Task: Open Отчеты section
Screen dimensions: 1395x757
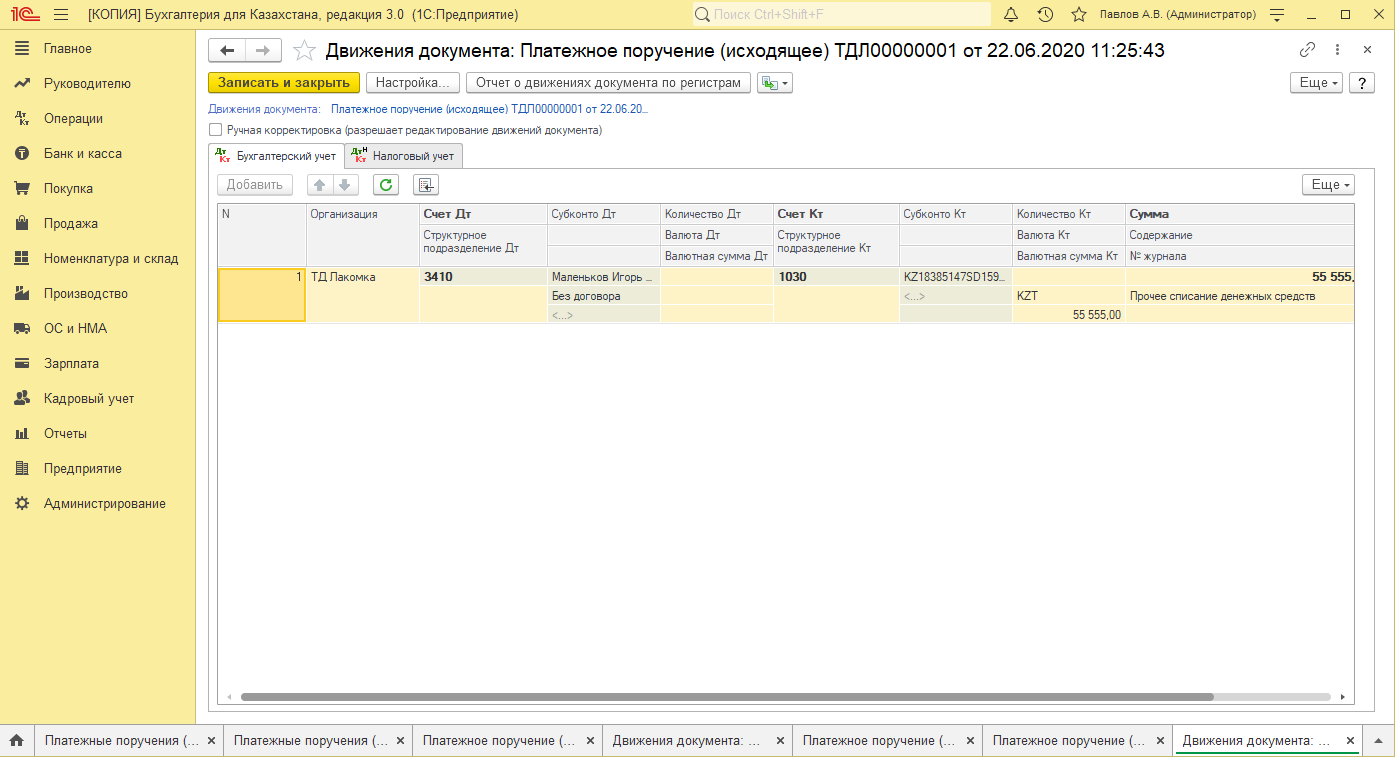Action: [65, 434]
